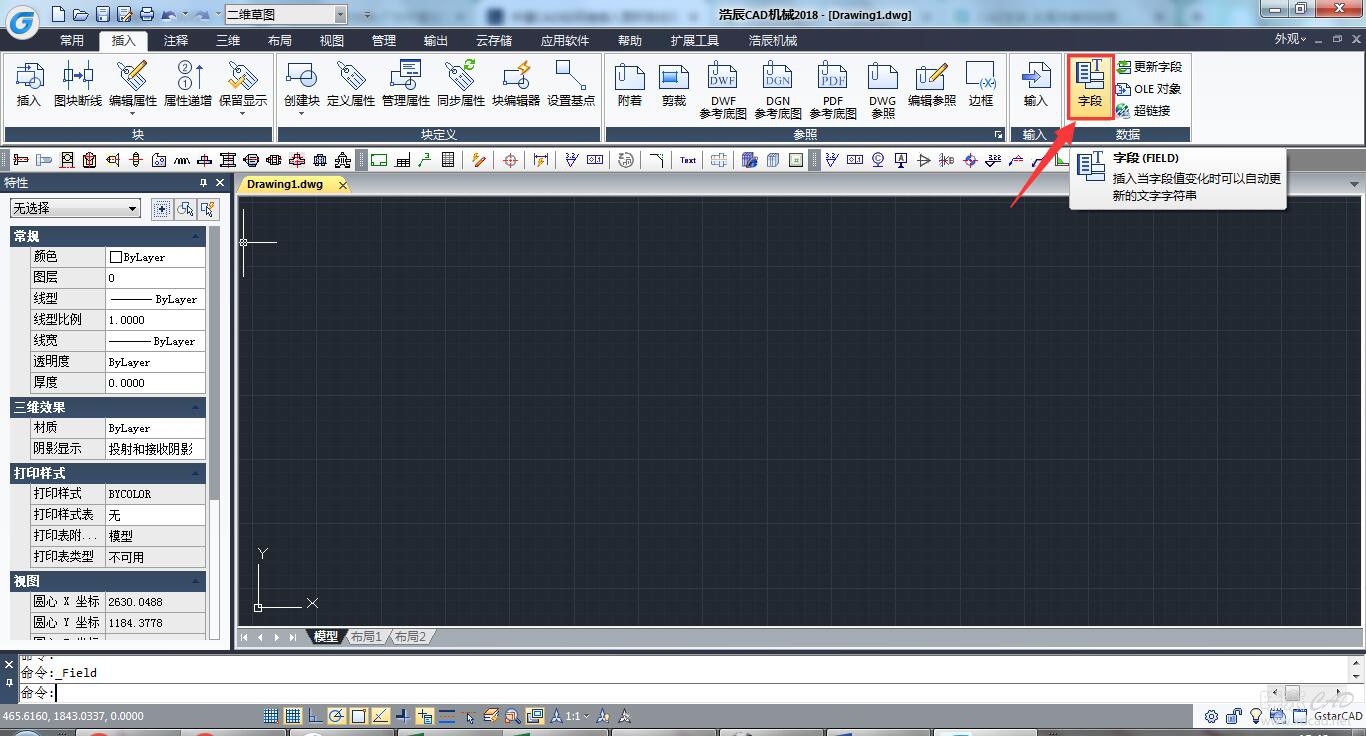Click the 图块断线 tool icon
This screenshot has height=736, width=1366.
click(78, 83)
